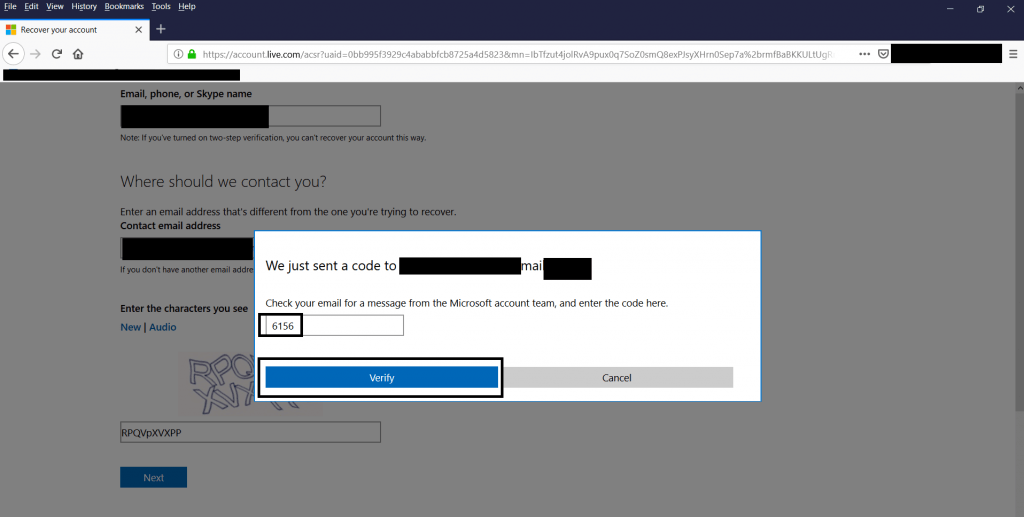Open the Bookmarks menu
Viewport: 1024px width, 517px height.
[123, 7]
